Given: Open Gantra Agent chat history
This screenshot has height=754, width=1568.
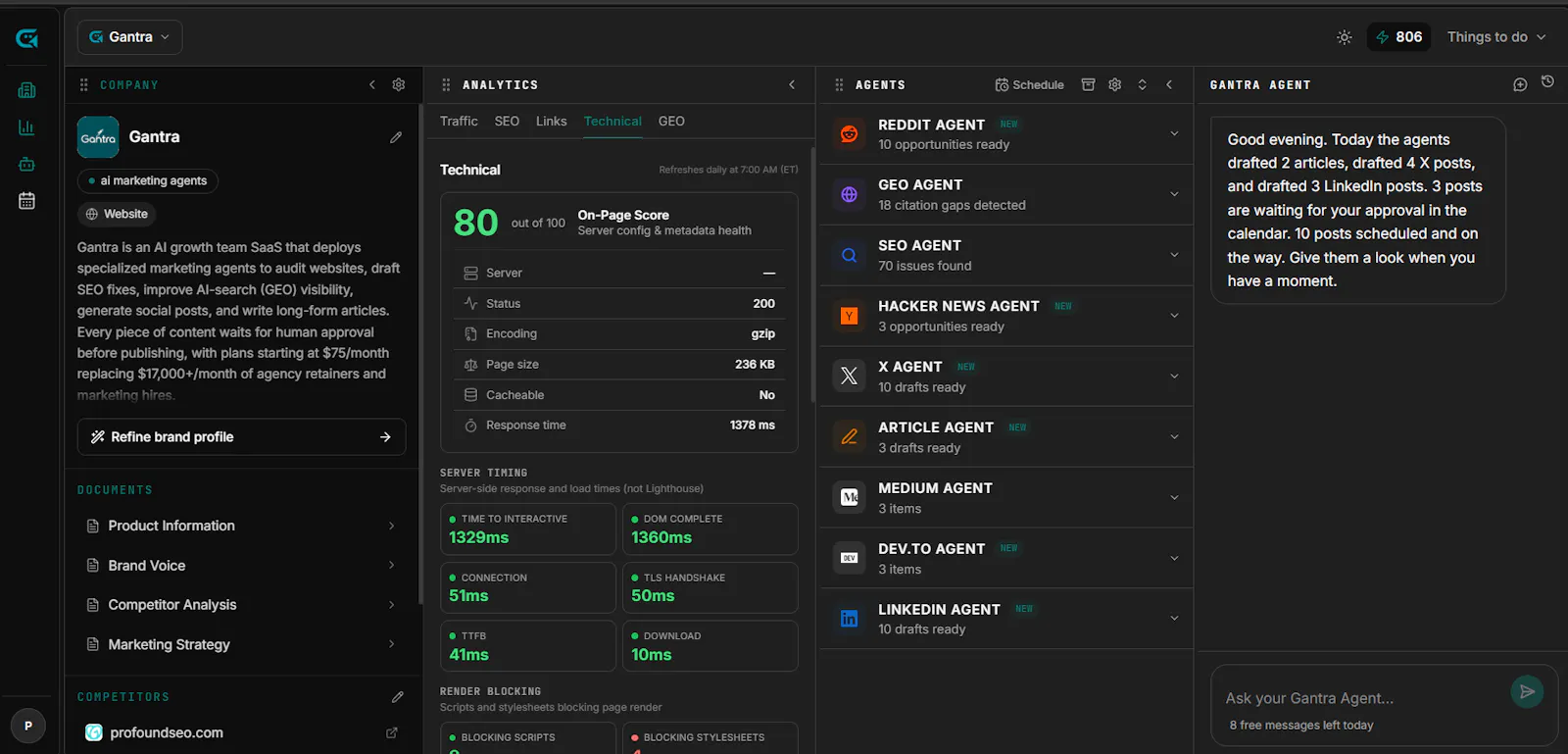Looking at the screenshot, I should 1547,82.
